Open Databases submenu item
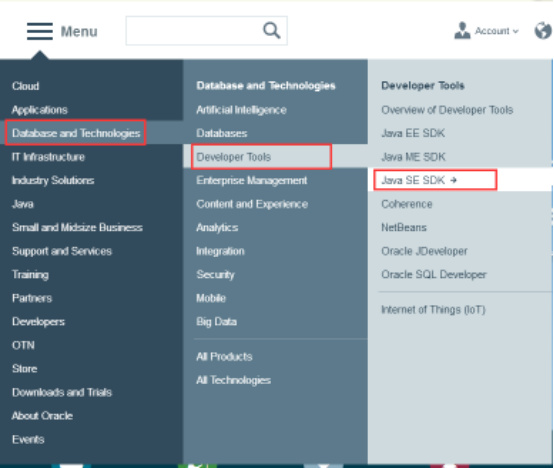 [222, 133]
